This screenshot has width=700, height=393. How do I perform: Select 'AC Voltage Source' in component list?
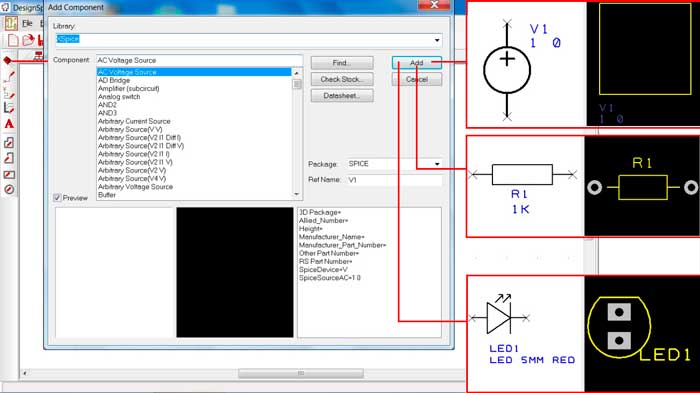194,72
